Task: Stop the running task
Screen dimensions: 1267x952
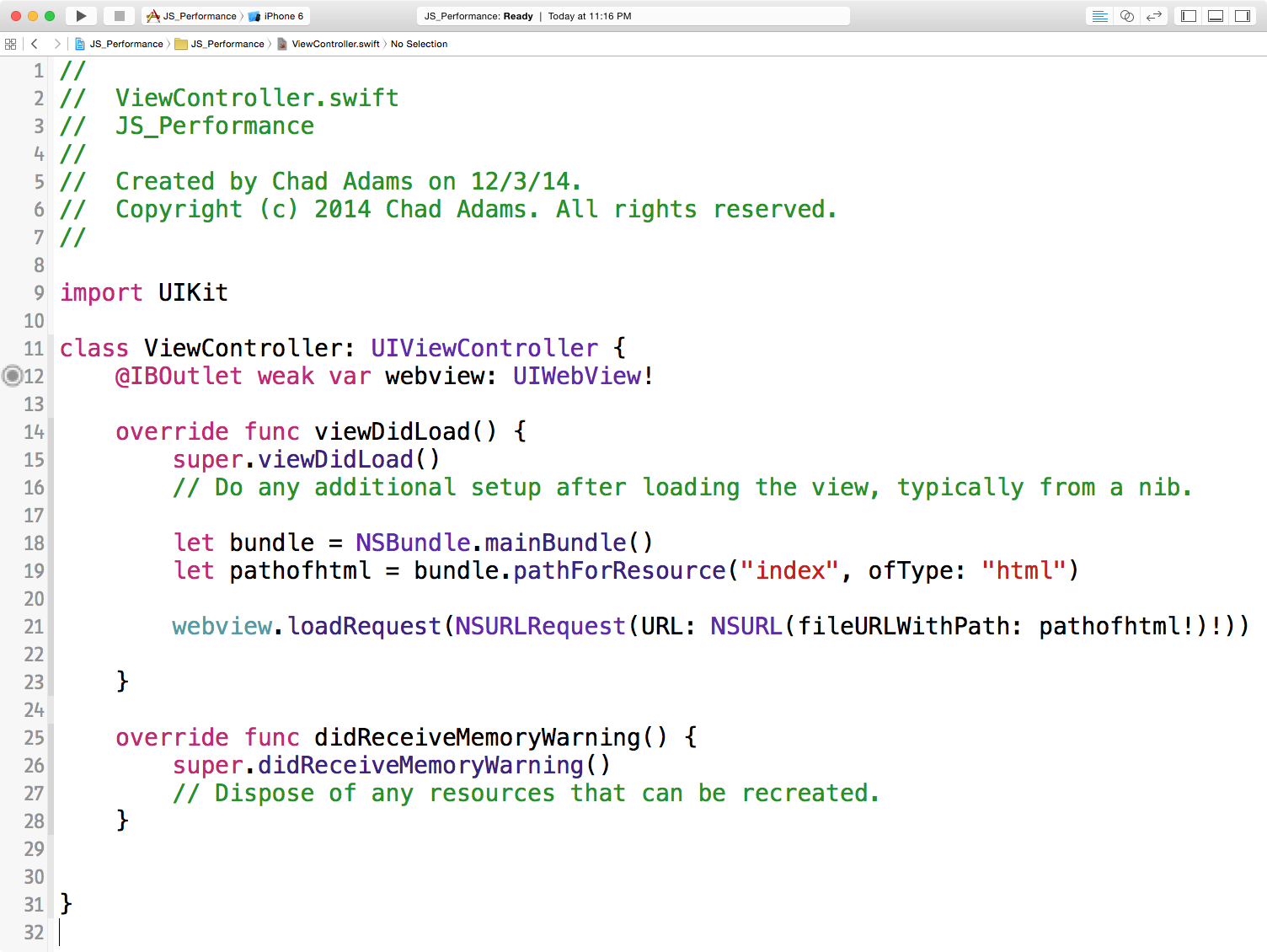Action: (119, 16)
